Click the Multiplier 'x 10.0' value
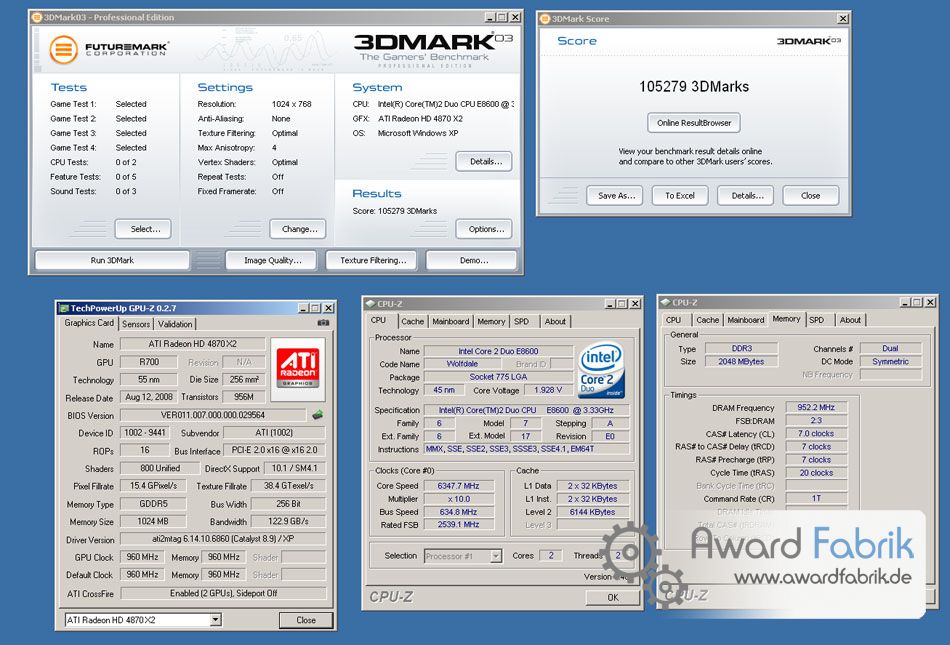Viewport: 950px width, 645px height. [x=459, y=498]
